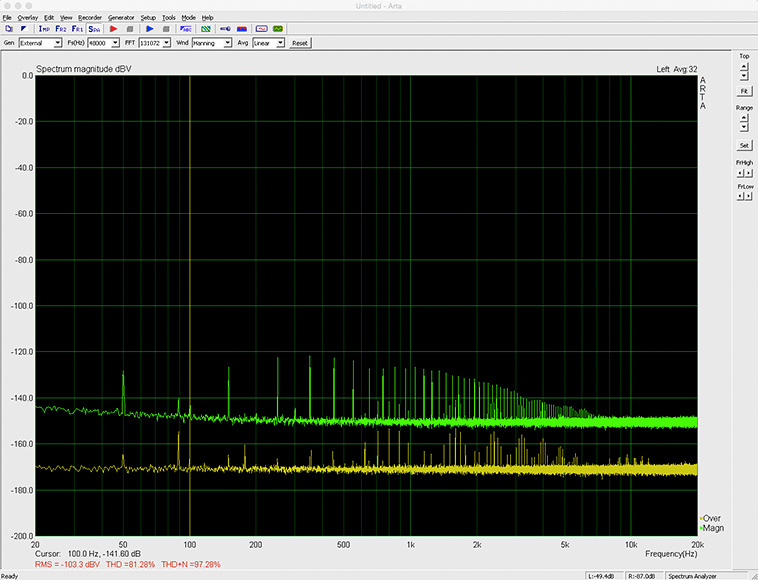
Task: Open the Generator menu
Action: 121,17
